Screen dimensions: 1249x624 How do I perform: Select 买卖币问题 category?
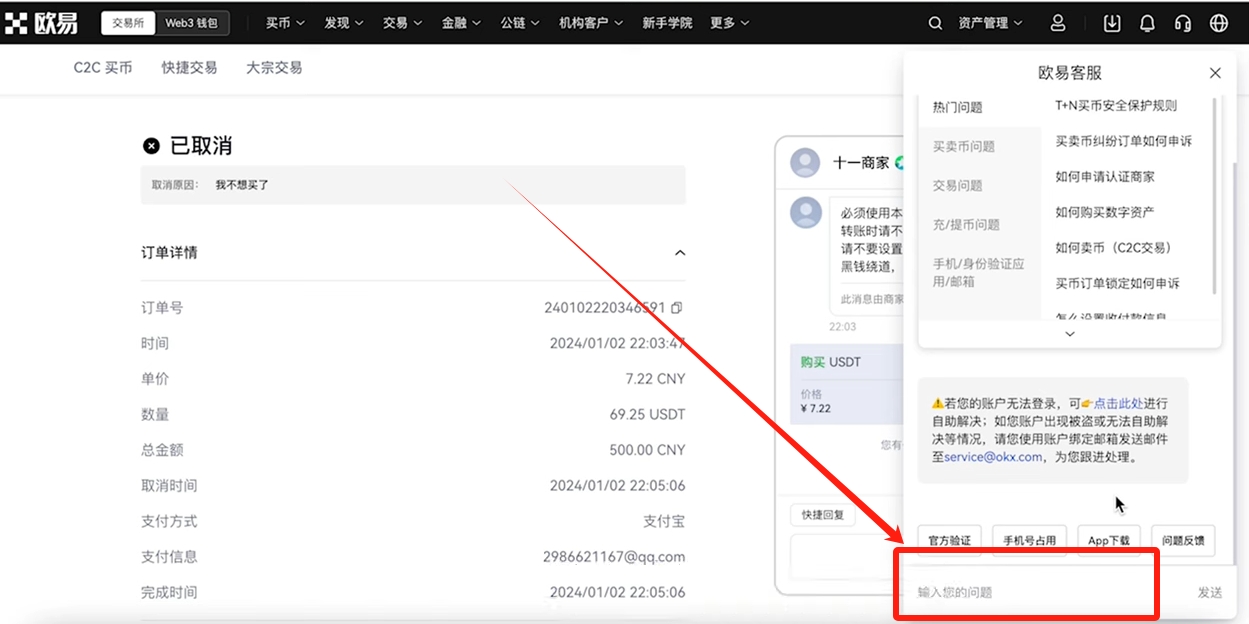[x=964, y=147]
